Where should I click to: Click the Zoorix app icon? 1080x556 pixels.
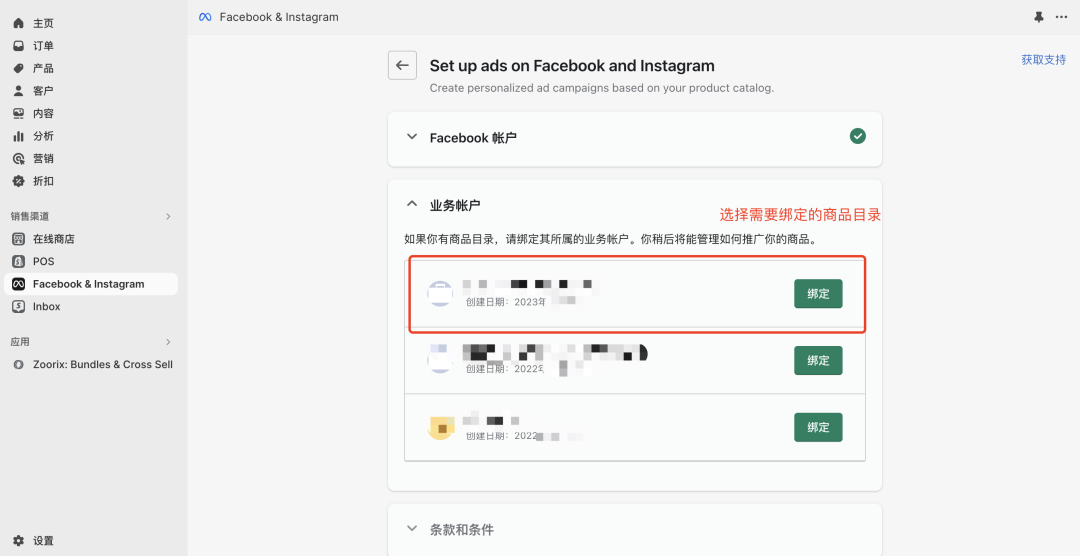pos(19,364)
